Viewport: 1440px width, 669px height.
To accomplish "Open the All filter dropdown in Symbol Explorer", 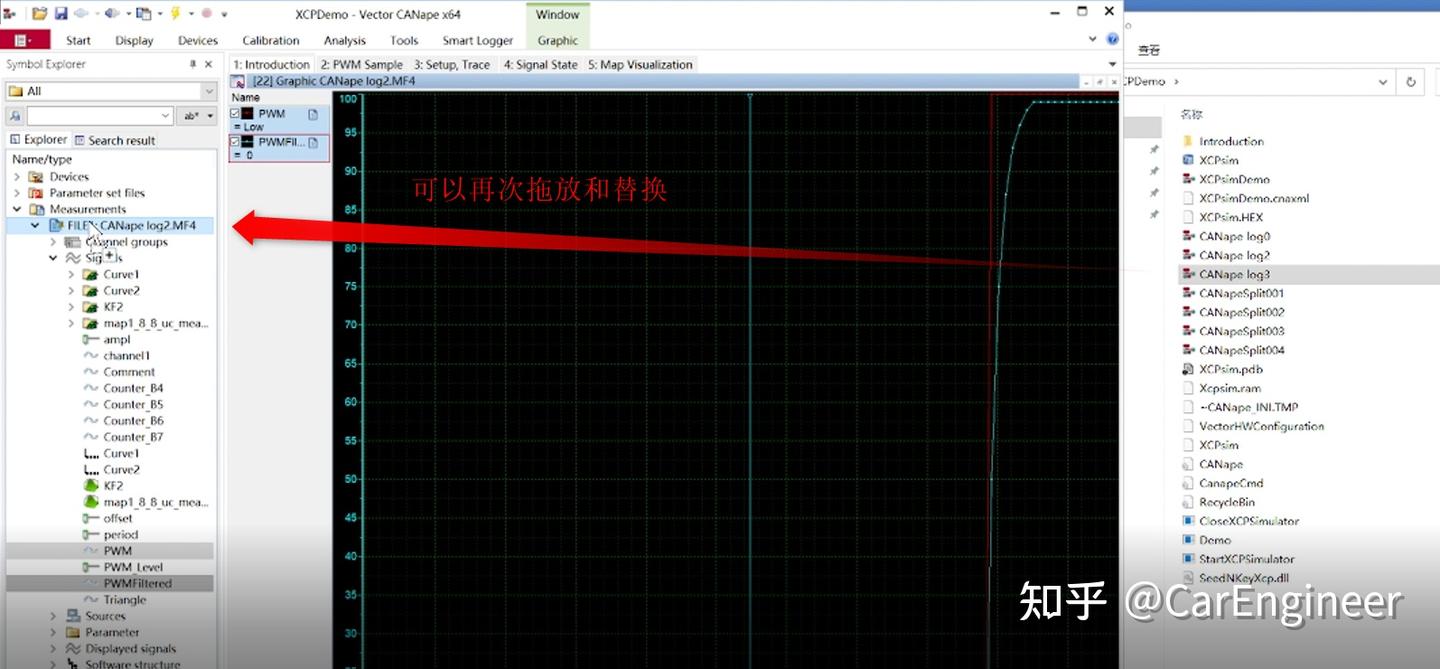I will click(210, 91).
